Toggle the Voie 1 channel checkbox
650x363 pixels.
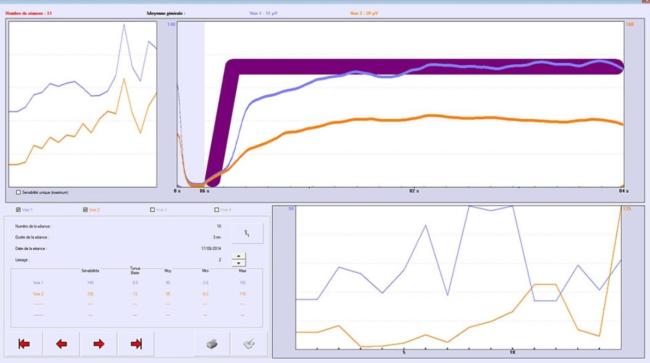pyautogui.click(x=18, y=210)
